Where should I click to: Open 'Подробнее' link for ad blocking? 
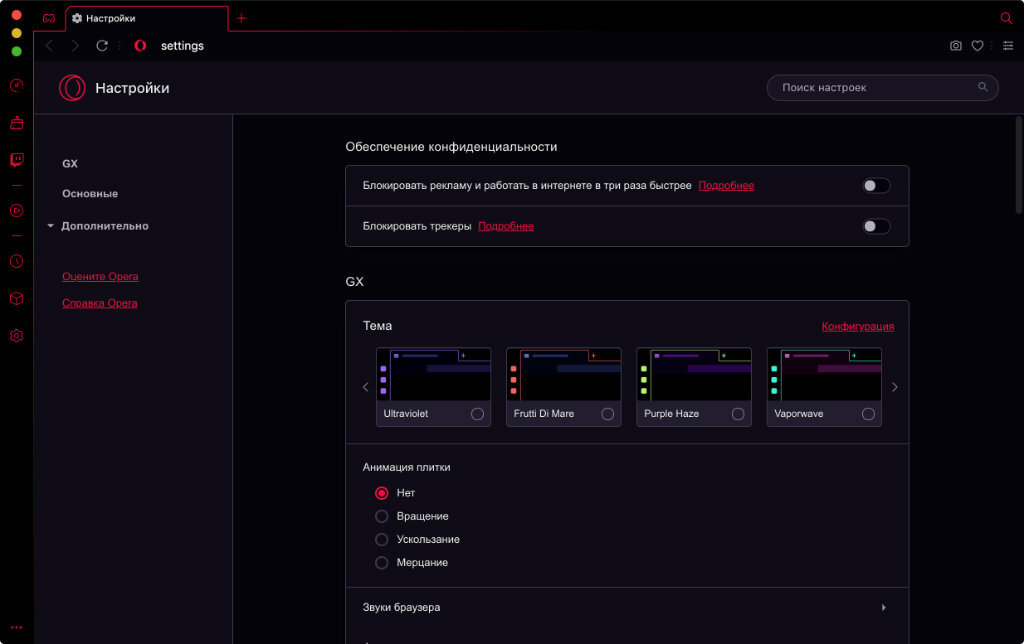point(726,185)
